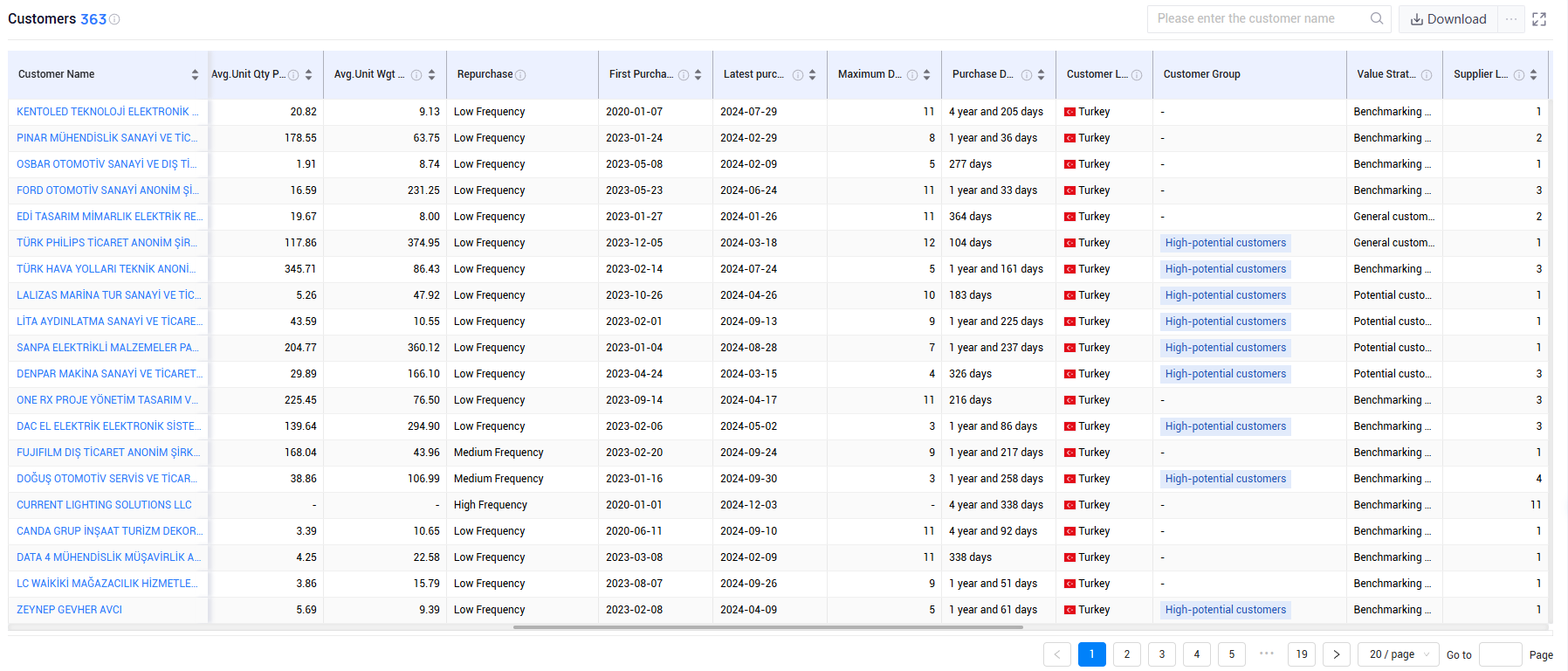This screenshot has width=1568, height=671.
Task: Select page 2 in pagination
Action: (x=1127, y=654)
